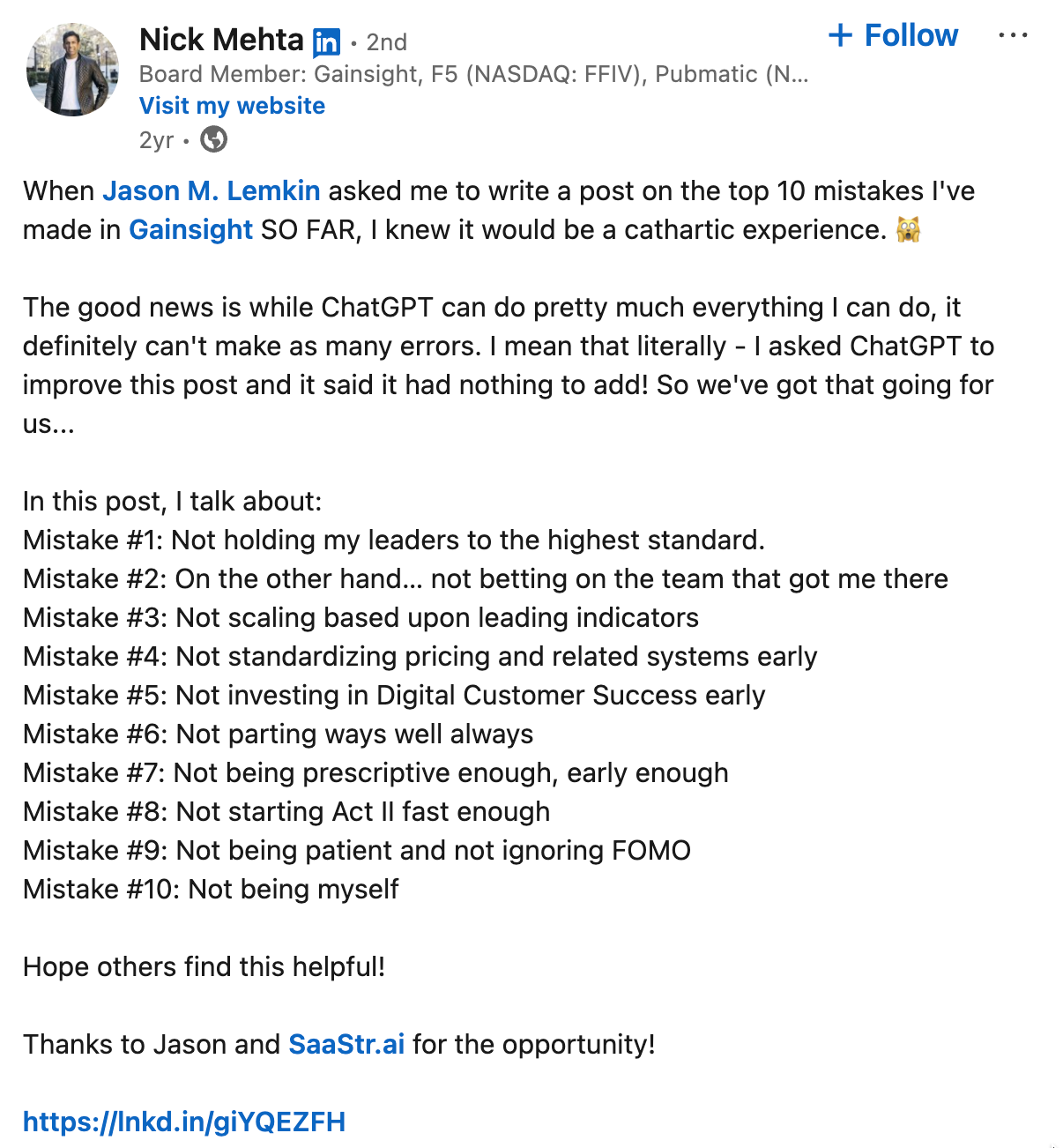Click the Mistake #10 Not being myself line
This screenshot has width=1063, height=1148.
coord(211,889)
